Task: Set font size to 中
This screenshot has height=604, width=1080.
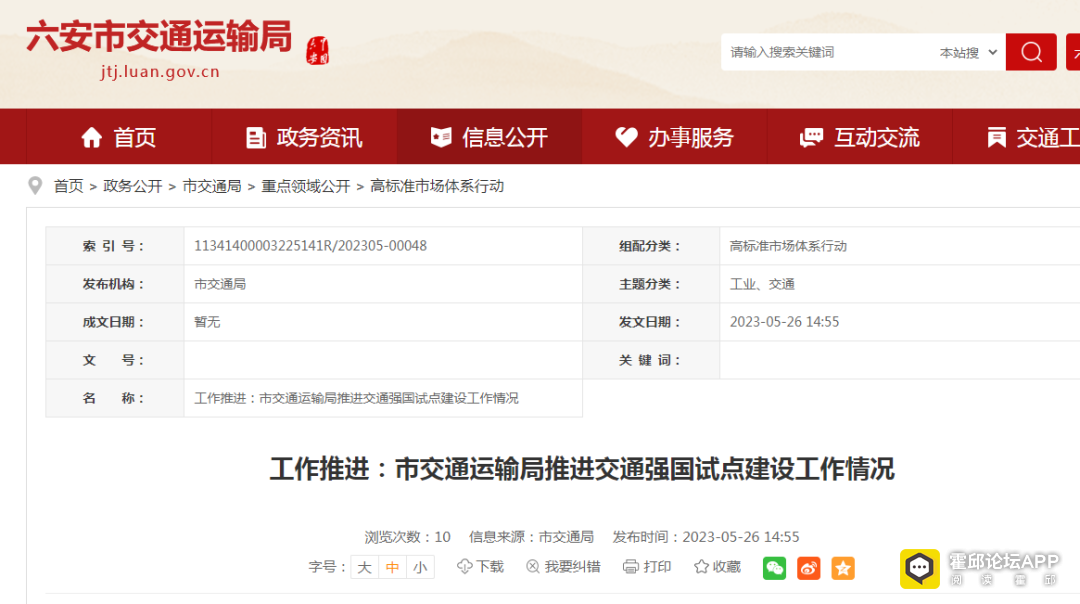Action: click(x=392, y=567)
